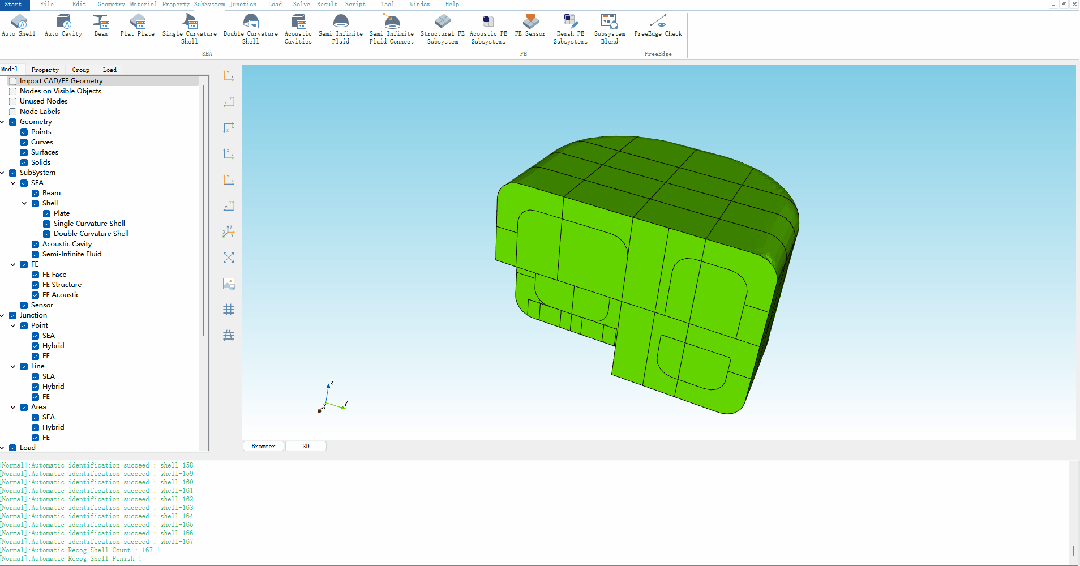Toggle the Sensor checkbox

pos(24,305)
